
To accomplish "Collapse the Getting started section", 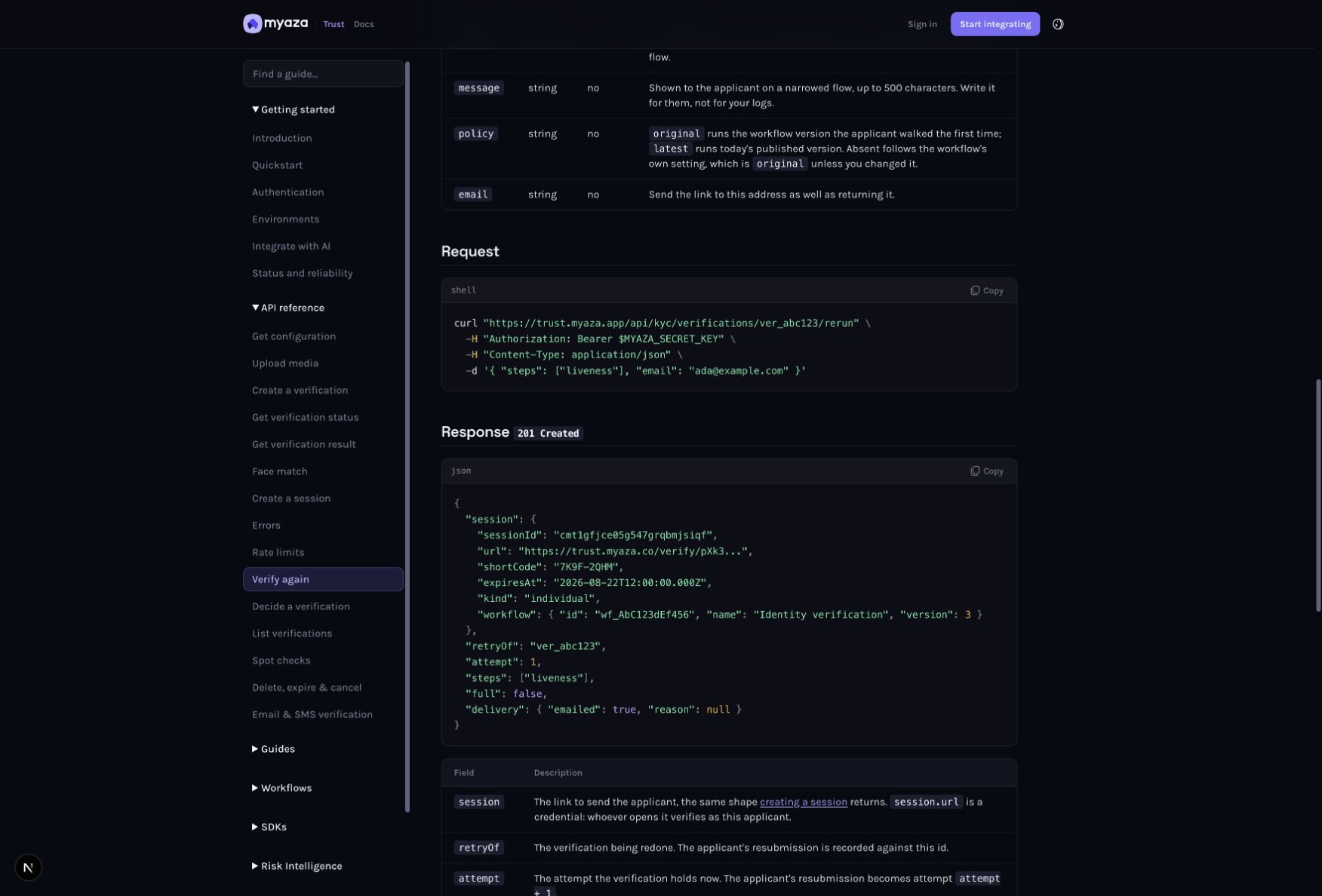I will click(x=294, y=109).
